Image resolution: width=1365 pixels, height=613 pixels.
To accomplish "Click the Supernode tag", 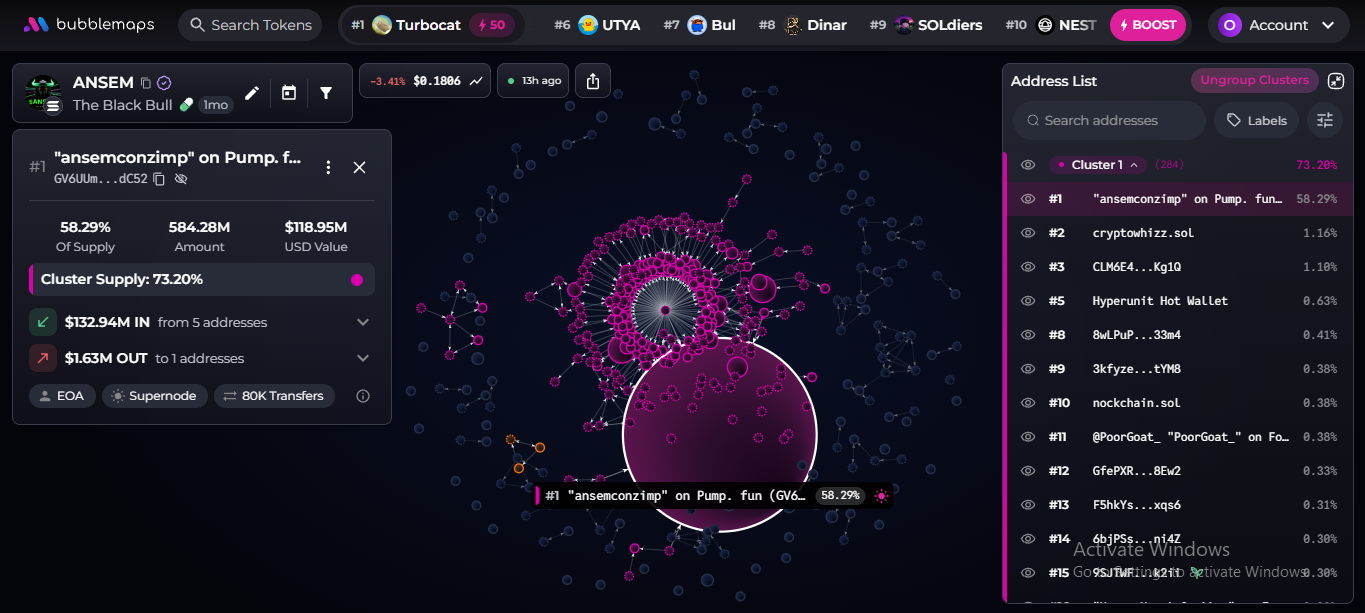I will (x=155, y=396).
